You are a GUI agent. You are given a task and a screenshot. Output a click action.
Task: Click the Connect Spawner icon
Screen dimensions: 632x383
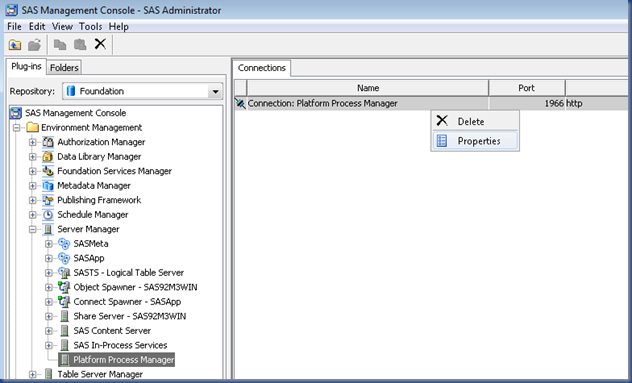(64, 302)
